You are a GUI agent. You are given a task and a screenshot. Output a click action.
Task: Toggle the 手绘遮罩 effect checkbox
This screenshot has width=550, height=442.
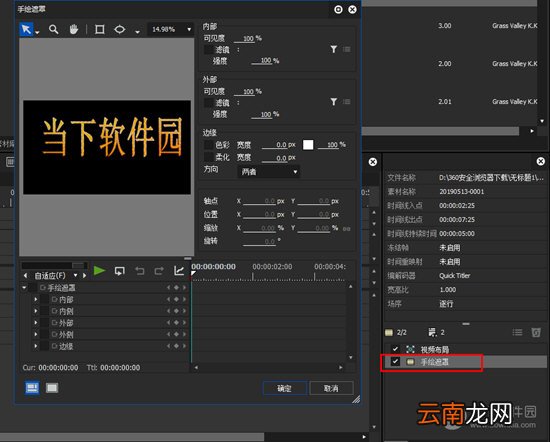(x=395, y=362)
